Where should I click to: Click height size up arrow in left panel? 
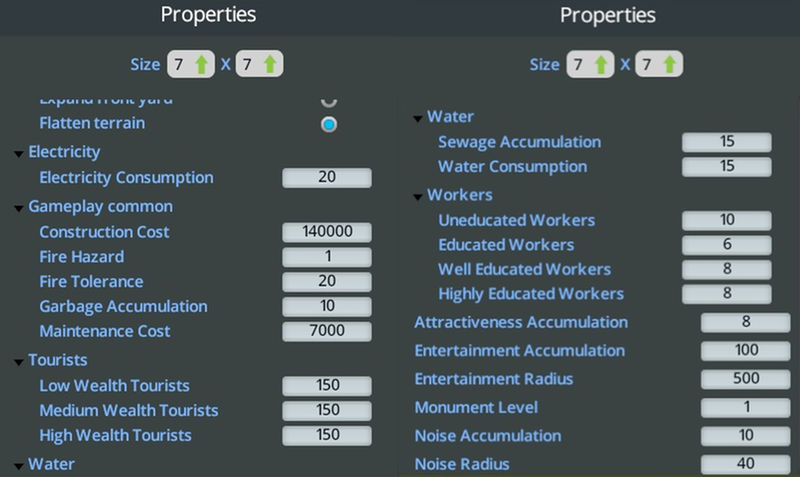point(270,64)
